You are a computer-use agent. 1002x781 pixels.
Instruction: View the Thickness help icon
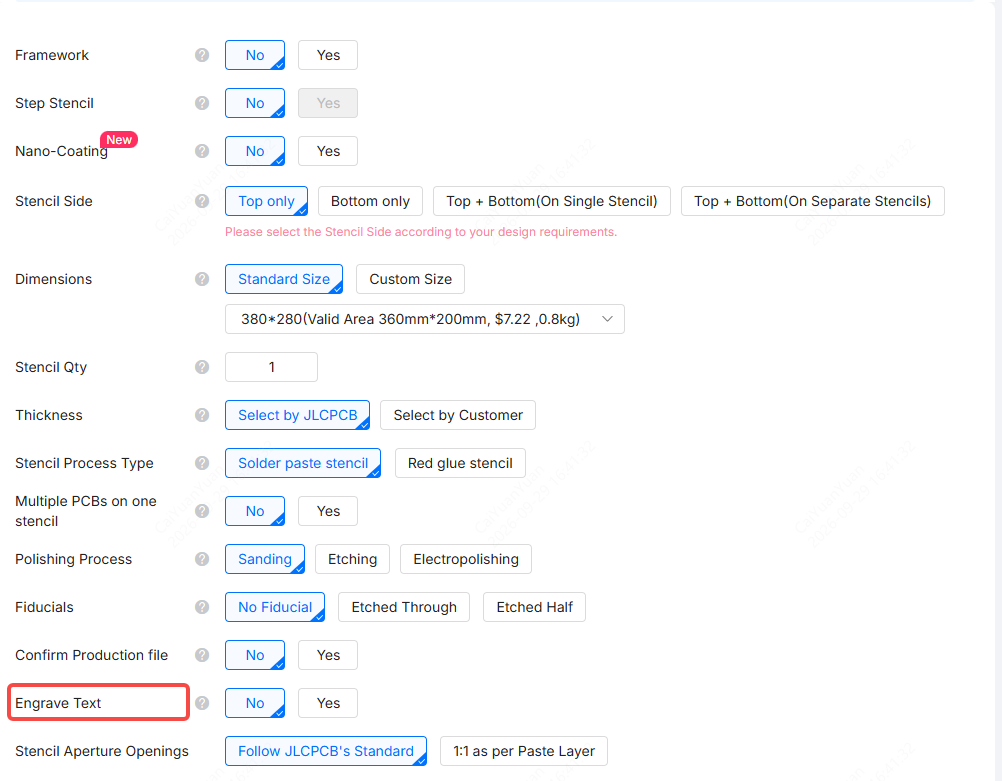pyautogui.click(x=202, y=415)
